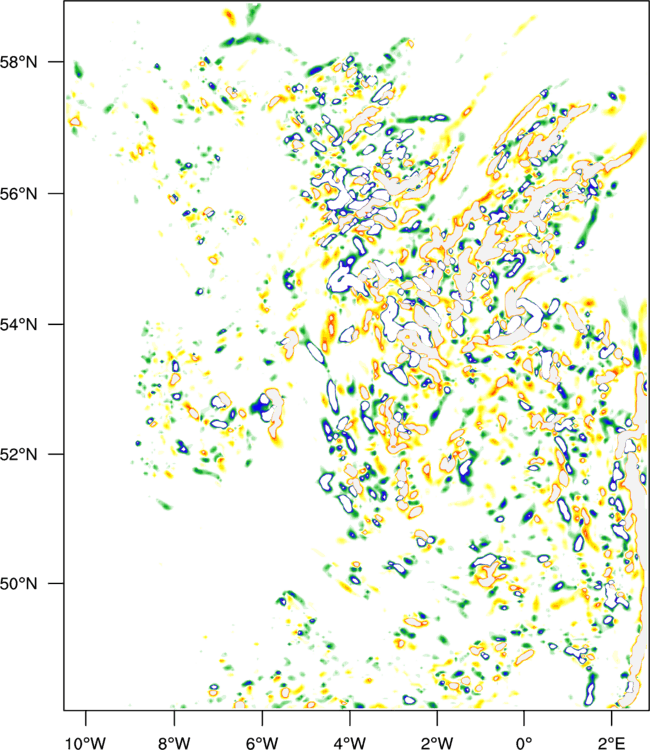Click the 10°W longitude label
The width and height of the screenshot is (650, 750).
85,743
